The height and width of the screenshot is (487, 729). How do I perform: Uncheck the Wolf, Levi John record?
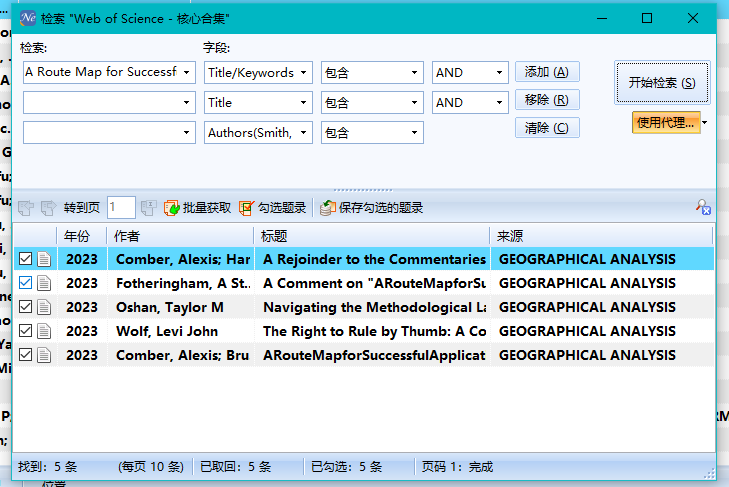pos(26,331)
